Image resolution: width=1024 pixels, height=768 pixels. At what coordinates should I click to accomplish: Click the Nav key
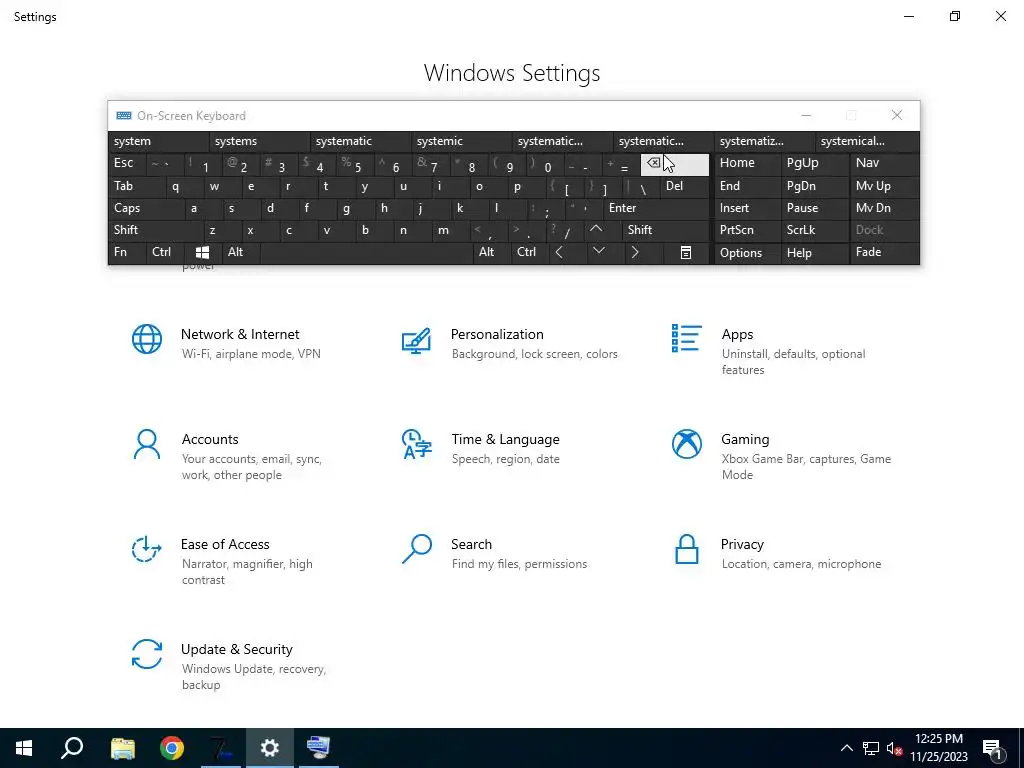(884, 165)
